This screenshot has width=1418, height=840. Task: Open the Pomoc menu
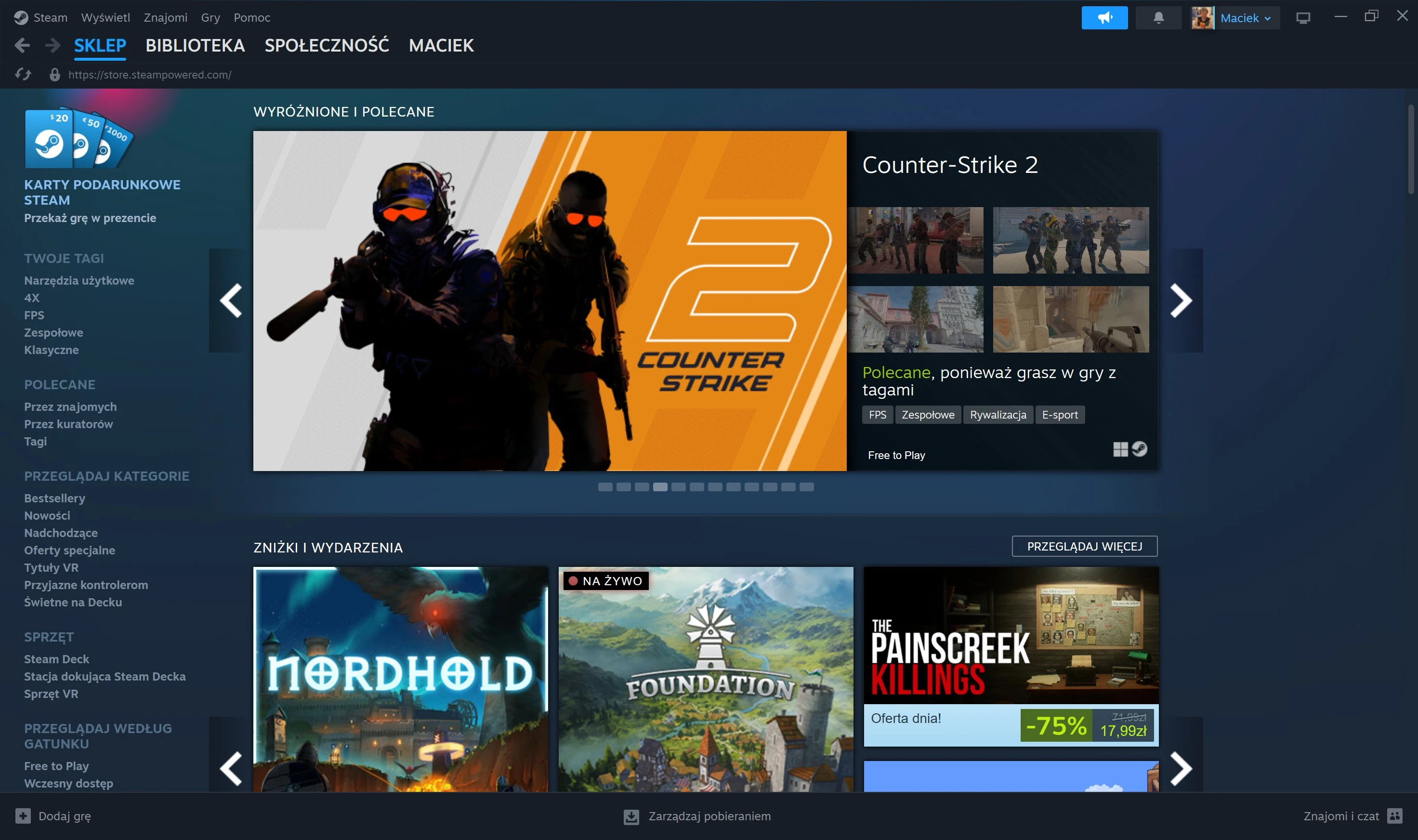click(252, 17)
